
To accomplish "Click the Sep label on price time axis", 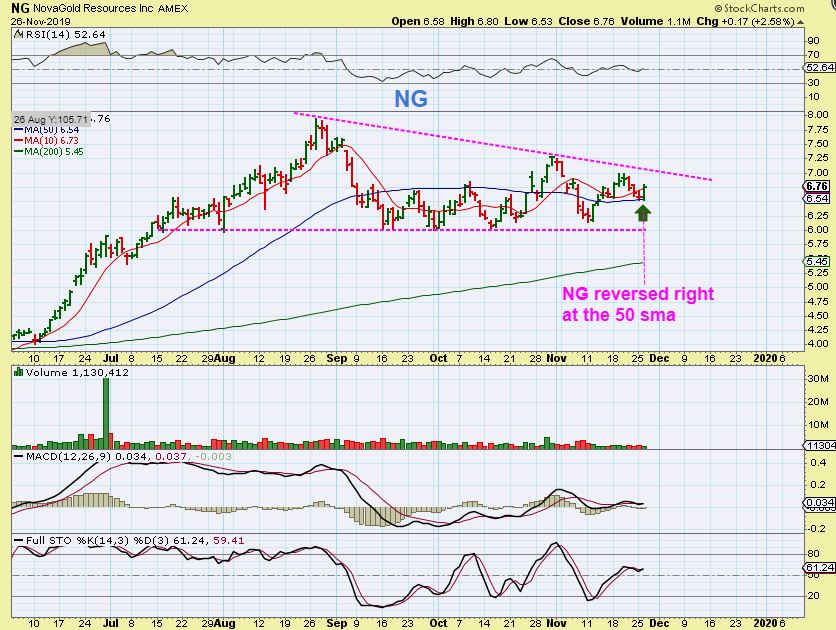I will (336, 358).
